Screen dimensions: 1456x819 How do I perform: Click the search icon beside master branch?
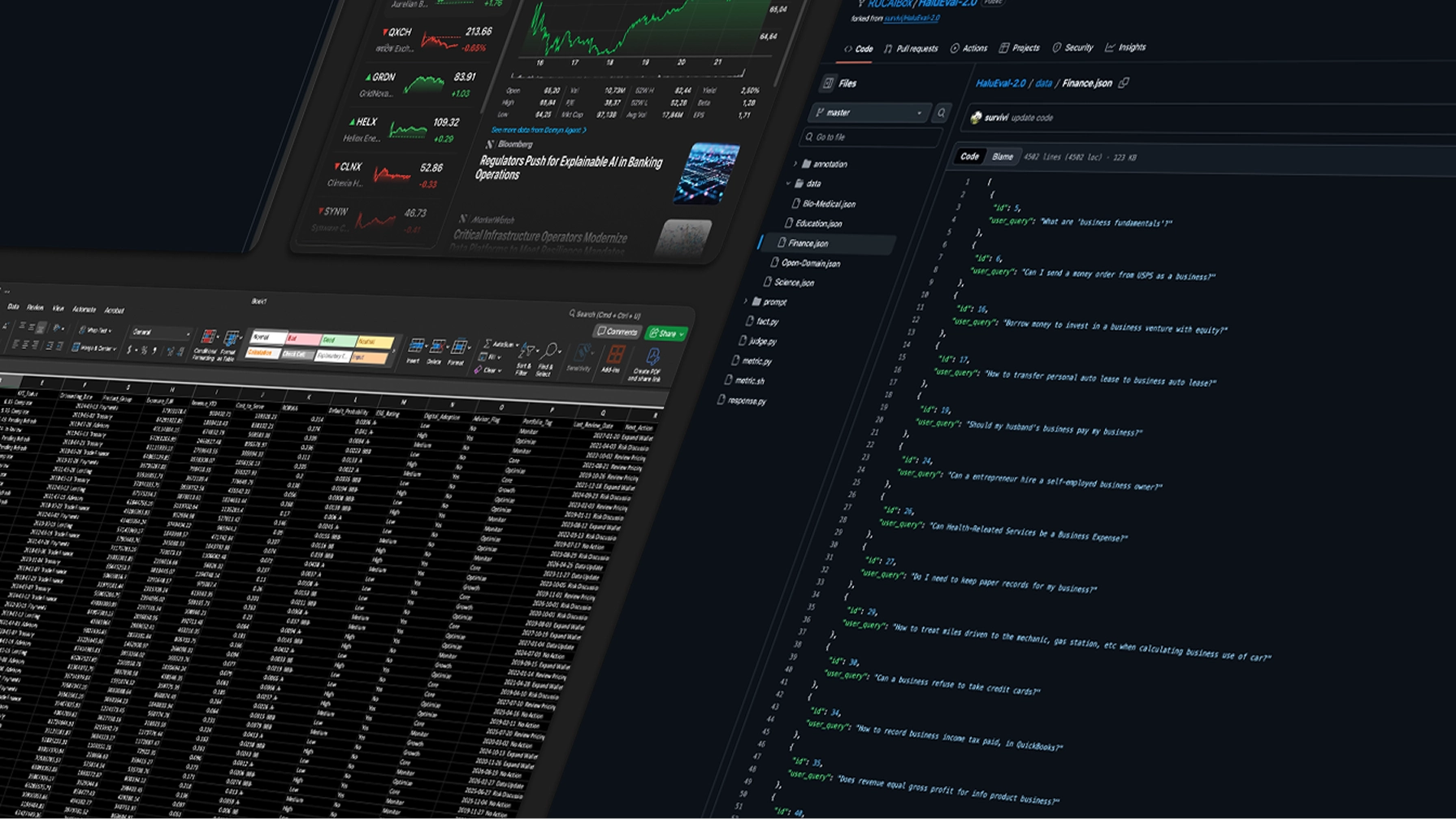pyautogui.click(x=942, y=113)
